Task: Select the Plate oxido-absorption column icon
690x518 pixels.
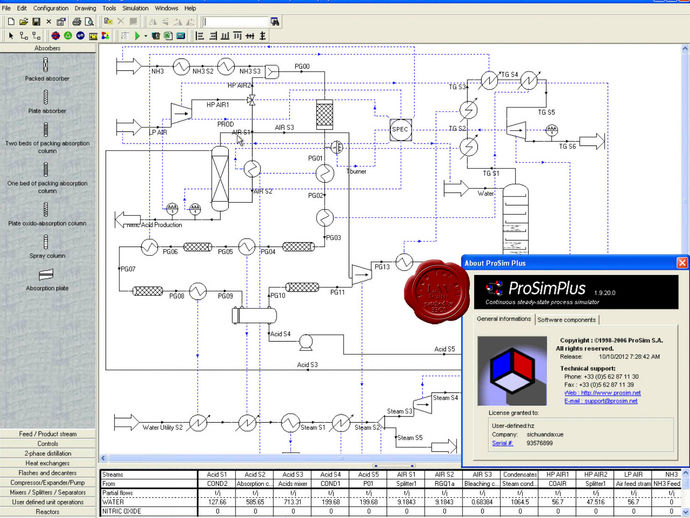Action: 46,210
